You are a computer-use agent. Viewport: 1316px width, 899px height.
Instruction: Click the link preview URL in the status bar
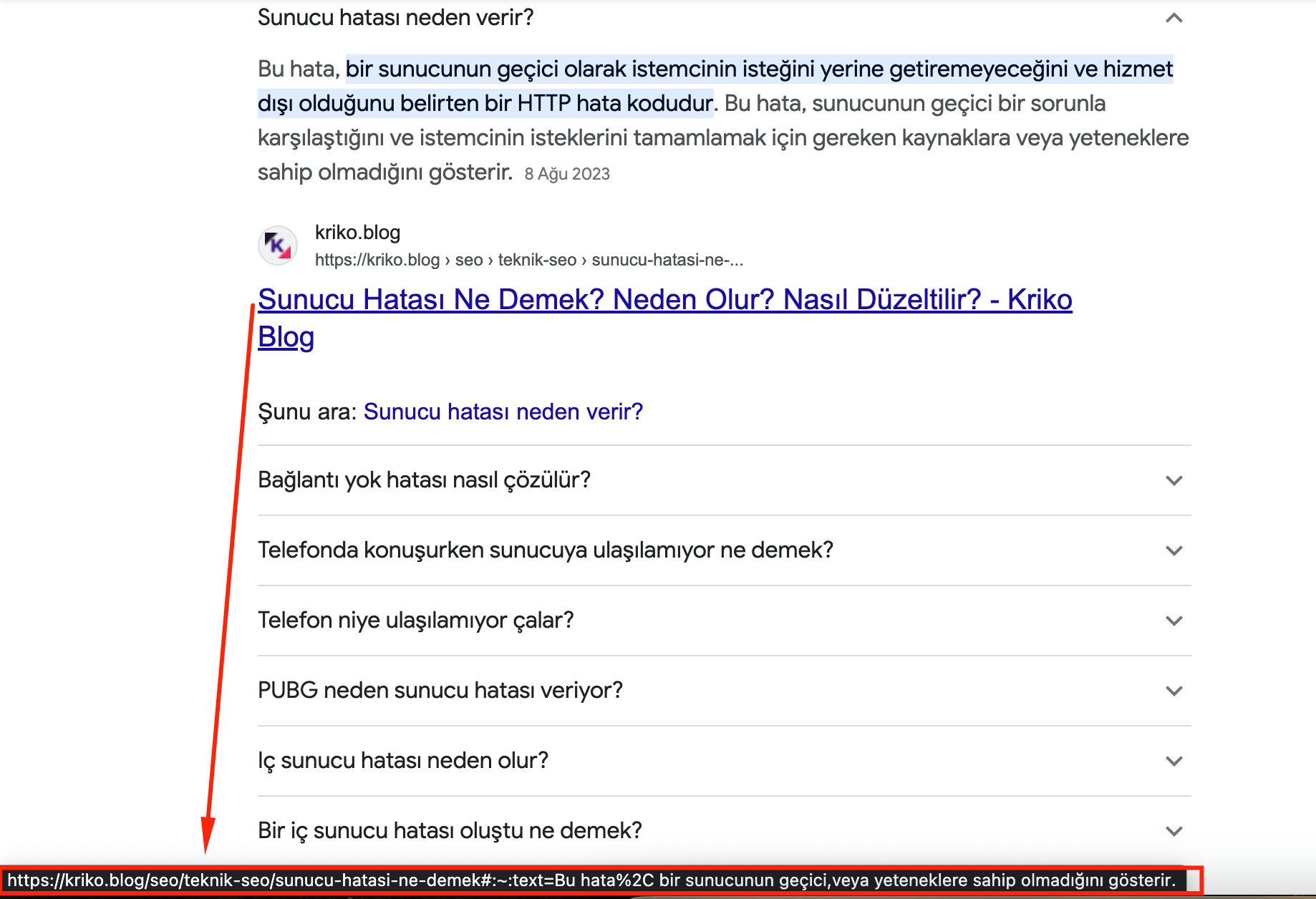591,880
